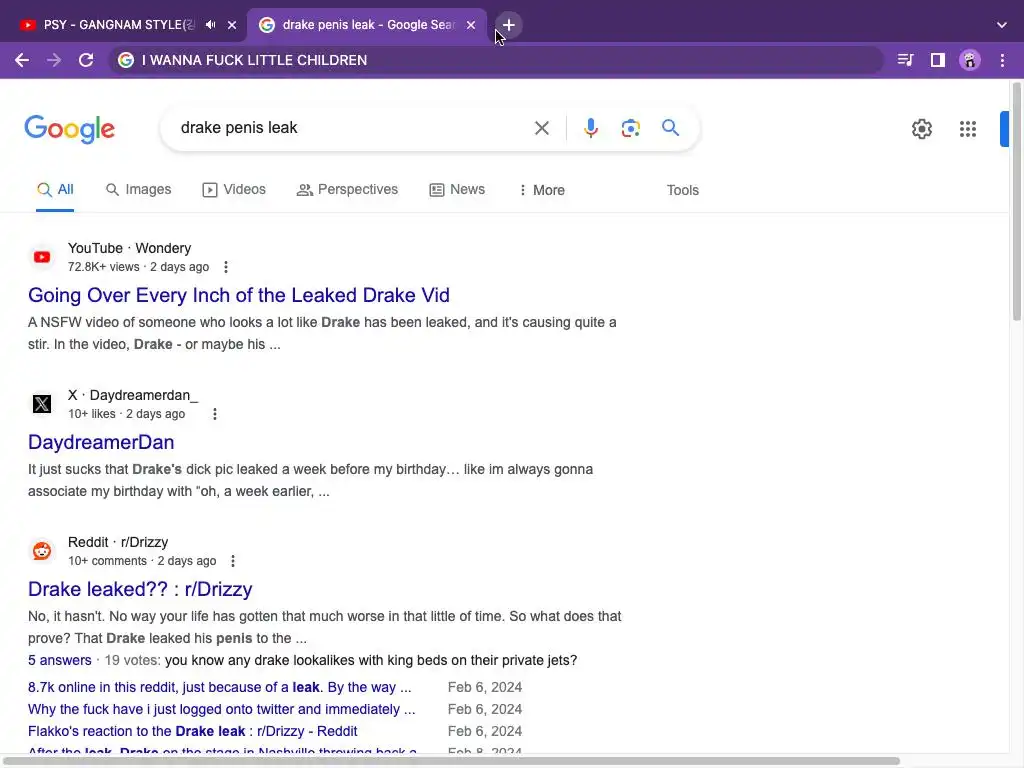Image resolution: width=1024 pixels, height=768 pixels.
Task: Open the three-dot menu for the Daydreamerdan_ result
Action: [x=214, y=414]
